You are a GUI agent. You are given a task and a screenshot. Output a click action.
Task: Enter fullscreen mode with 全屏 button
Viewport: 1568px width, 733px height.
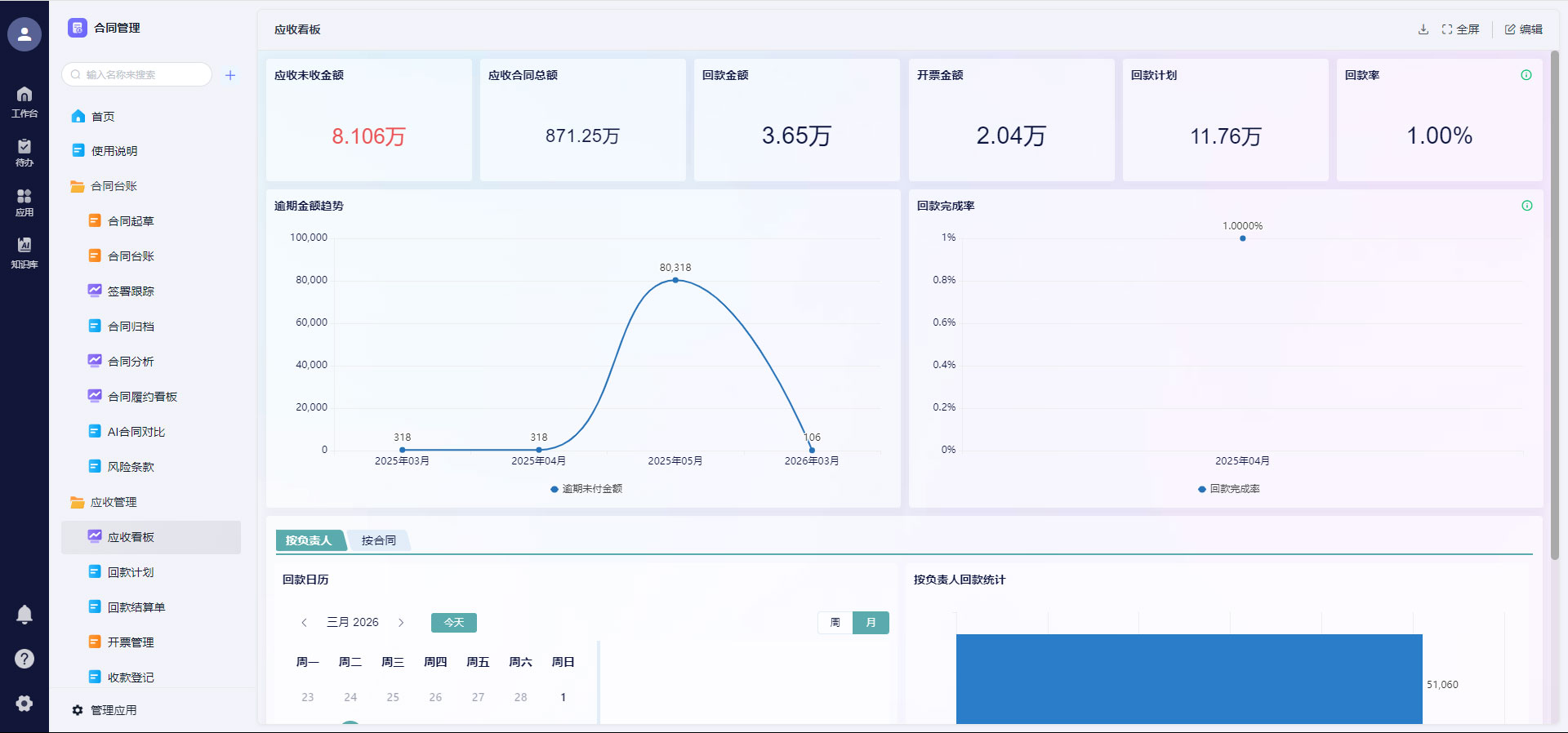click(x=1460, y=29)
